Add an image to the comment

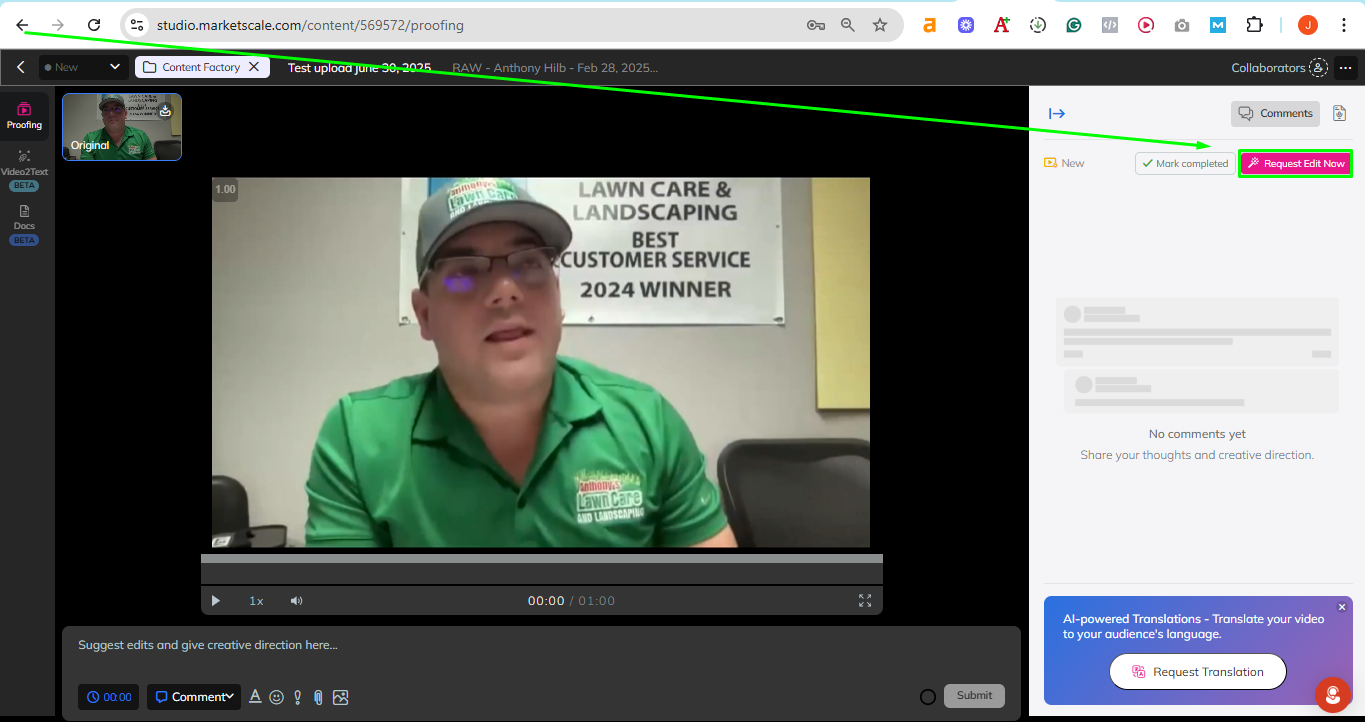(x=341, y=697)
